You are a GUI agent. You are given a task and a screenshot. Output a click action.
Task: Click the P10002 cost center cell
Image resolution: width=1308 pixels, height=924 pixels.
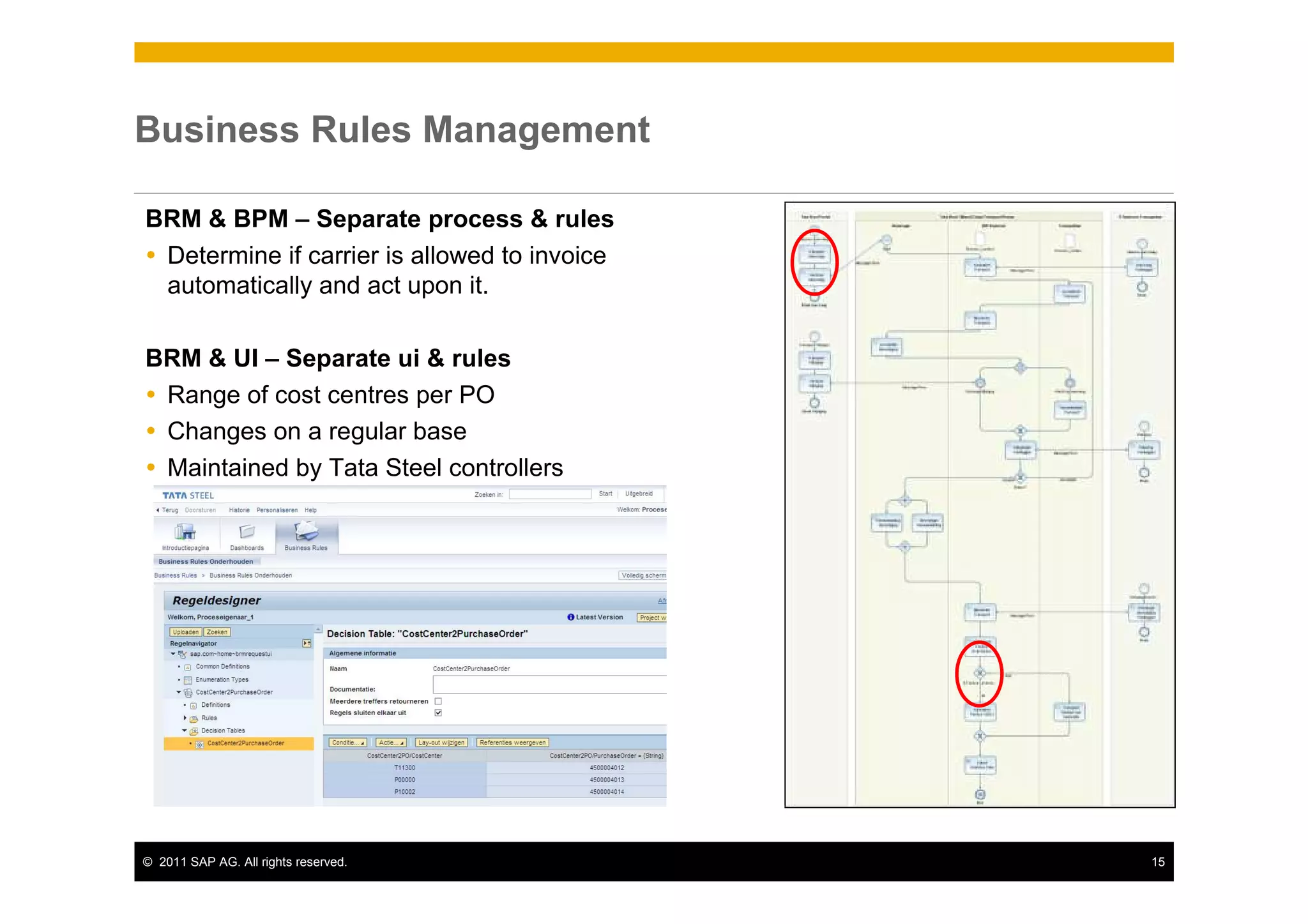pyautogui.click(x=405, y=792)
